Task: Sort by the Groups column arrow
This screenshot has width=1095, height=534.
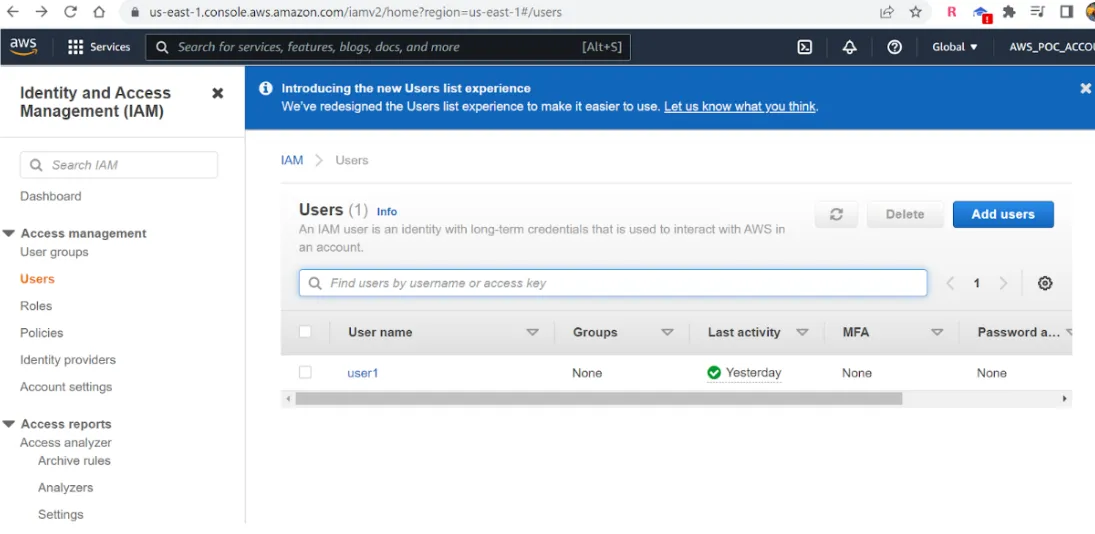Action: [667, 332]
